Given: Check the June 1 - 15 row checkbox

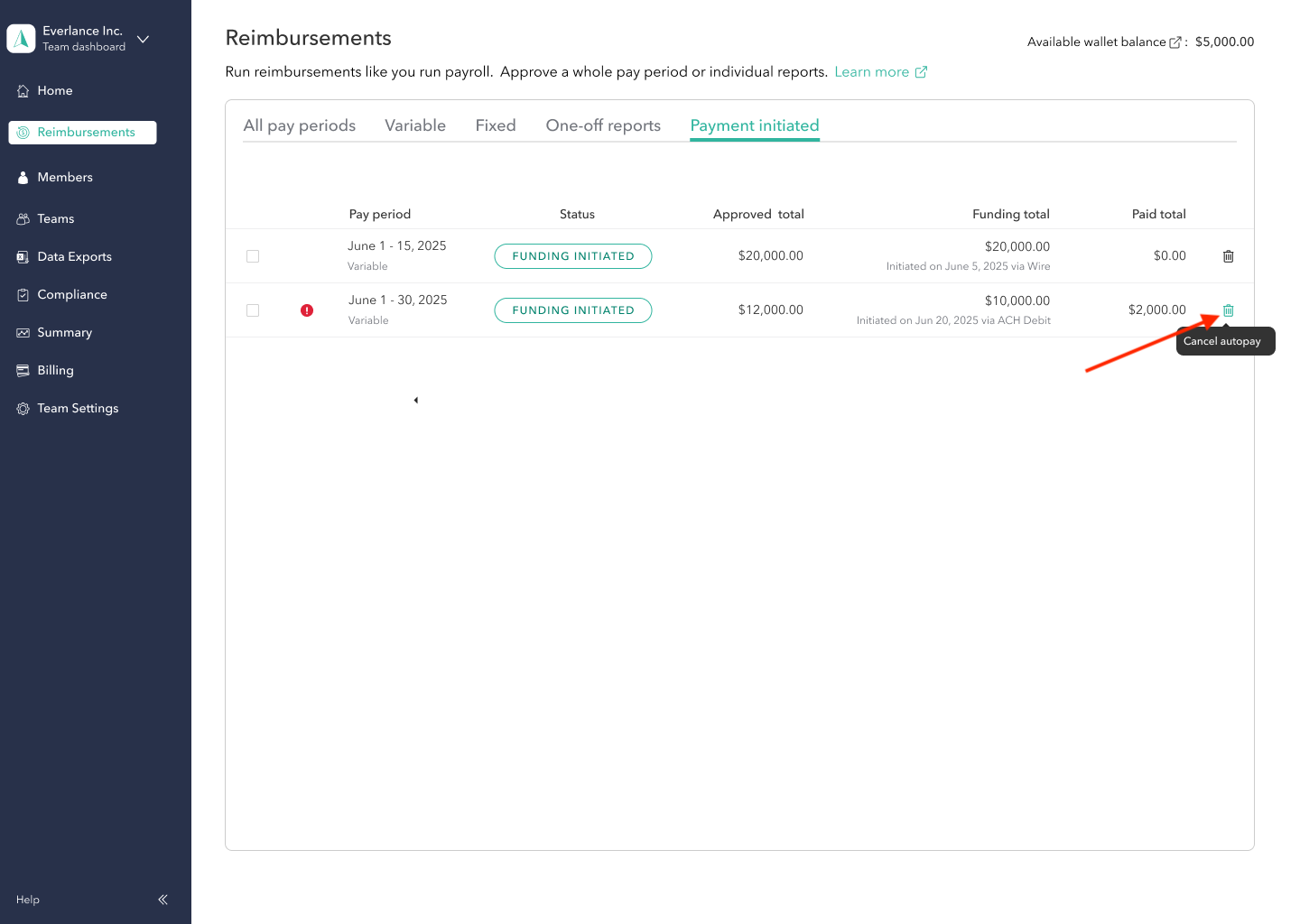Looking at the screenshot, I should coord(253,255).
